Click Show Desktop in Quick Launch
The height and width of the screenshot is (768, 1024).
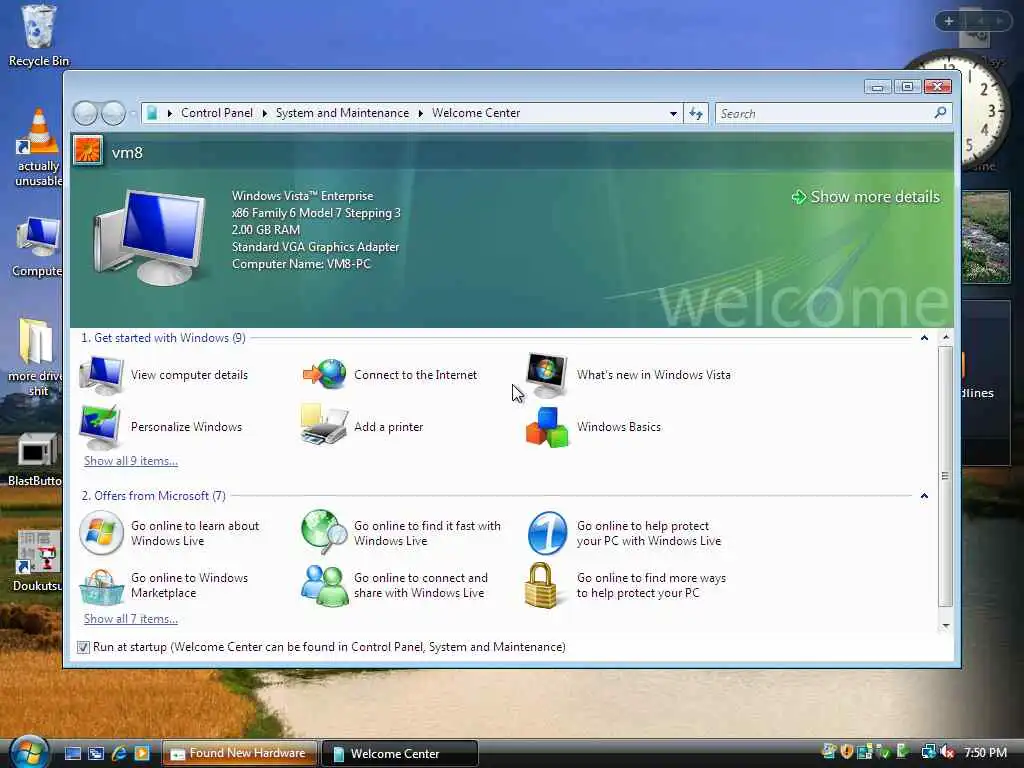(x=73, y=753)
